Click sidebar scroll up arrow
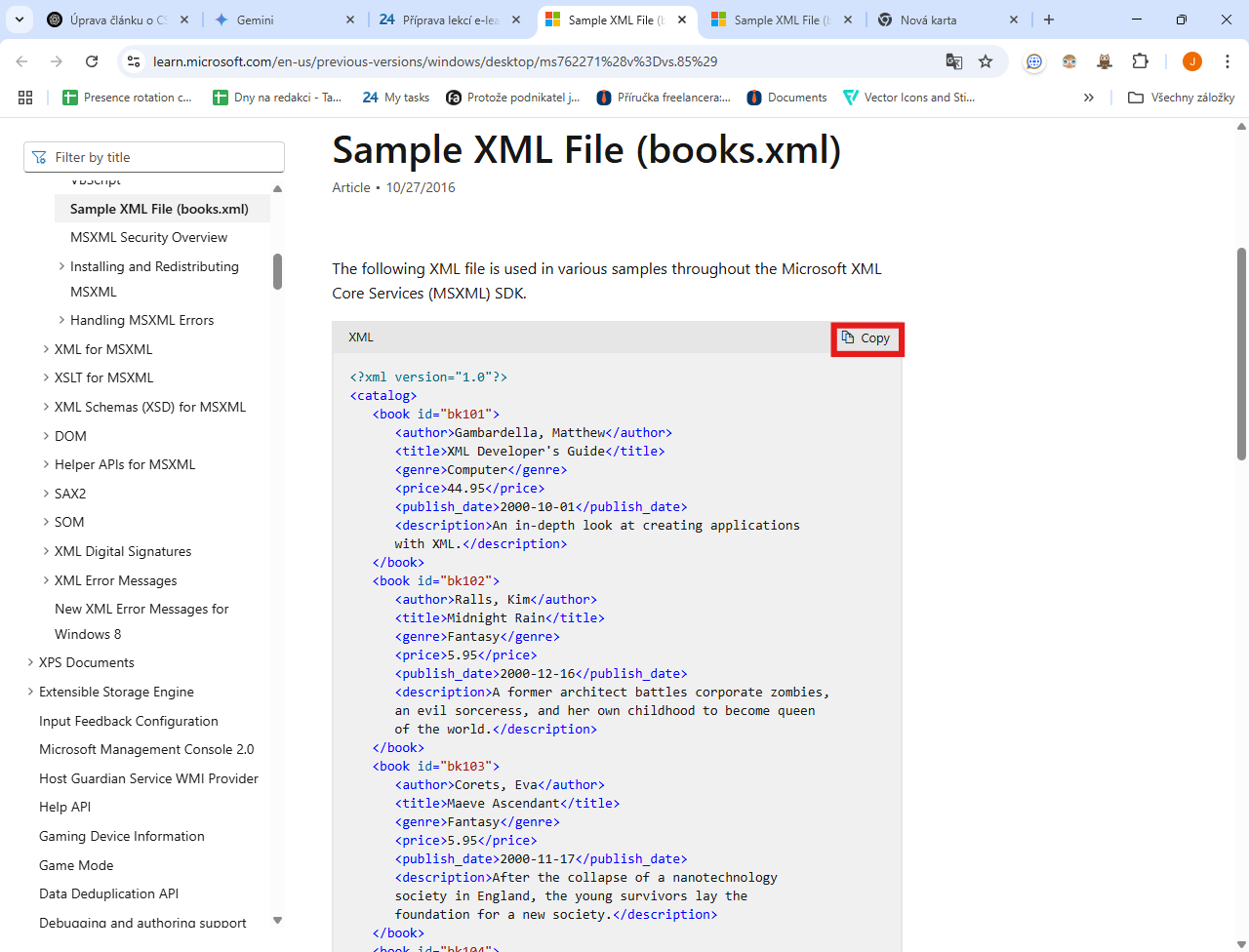This screenshot has width=1249, height=952. click(277, 188)
